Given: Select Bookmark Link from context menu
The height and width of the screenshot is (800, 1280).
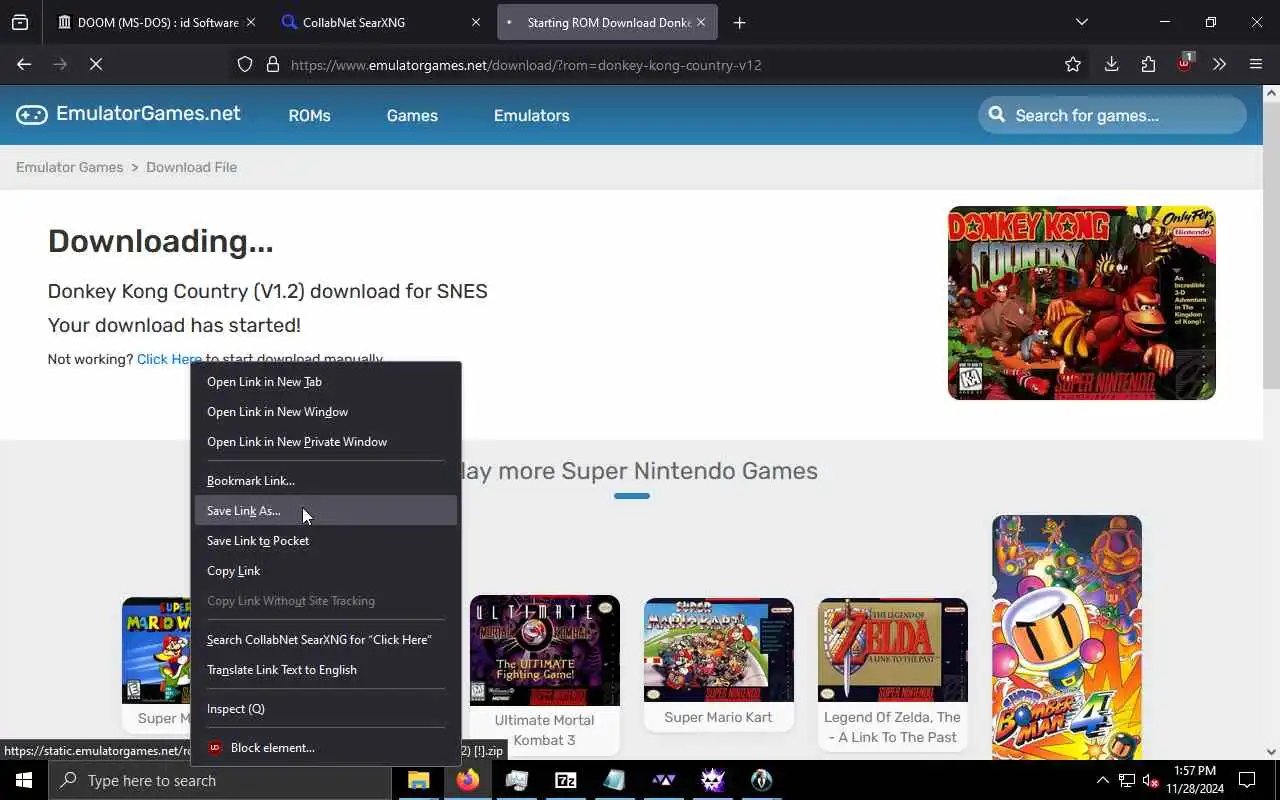Looking at the screenshot, I should [x=326, y=480].
